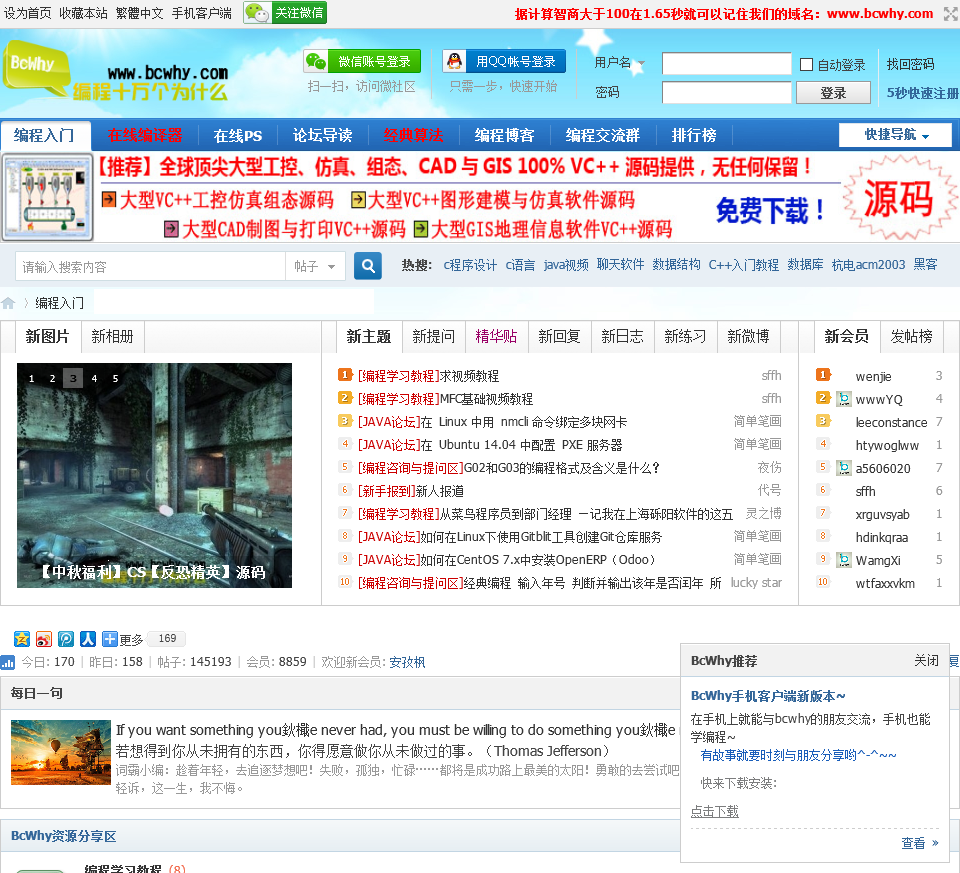Switch carousel to slide 1
This screenshot has height=873, width=960.
[30, 378]
